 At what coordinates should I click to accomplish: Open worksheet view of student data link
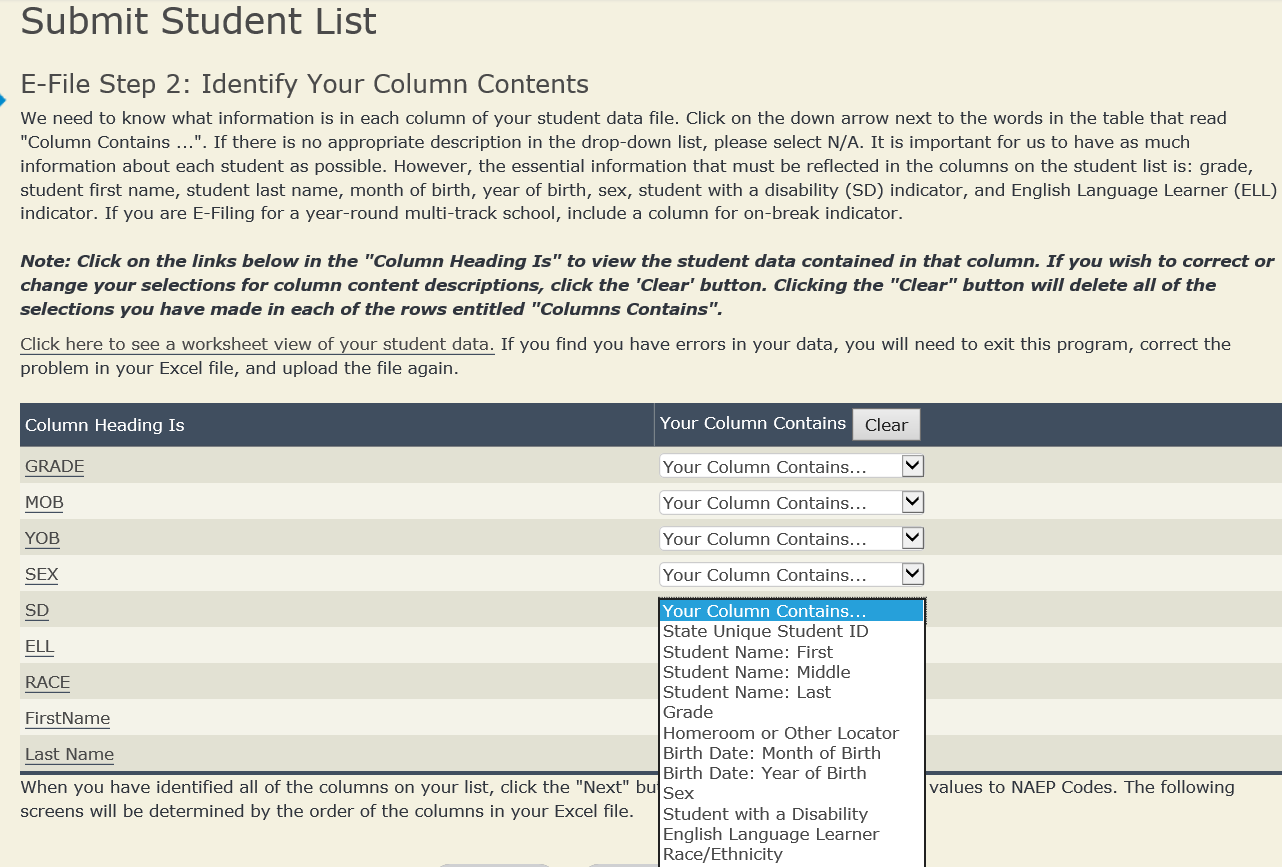[257, 344]
